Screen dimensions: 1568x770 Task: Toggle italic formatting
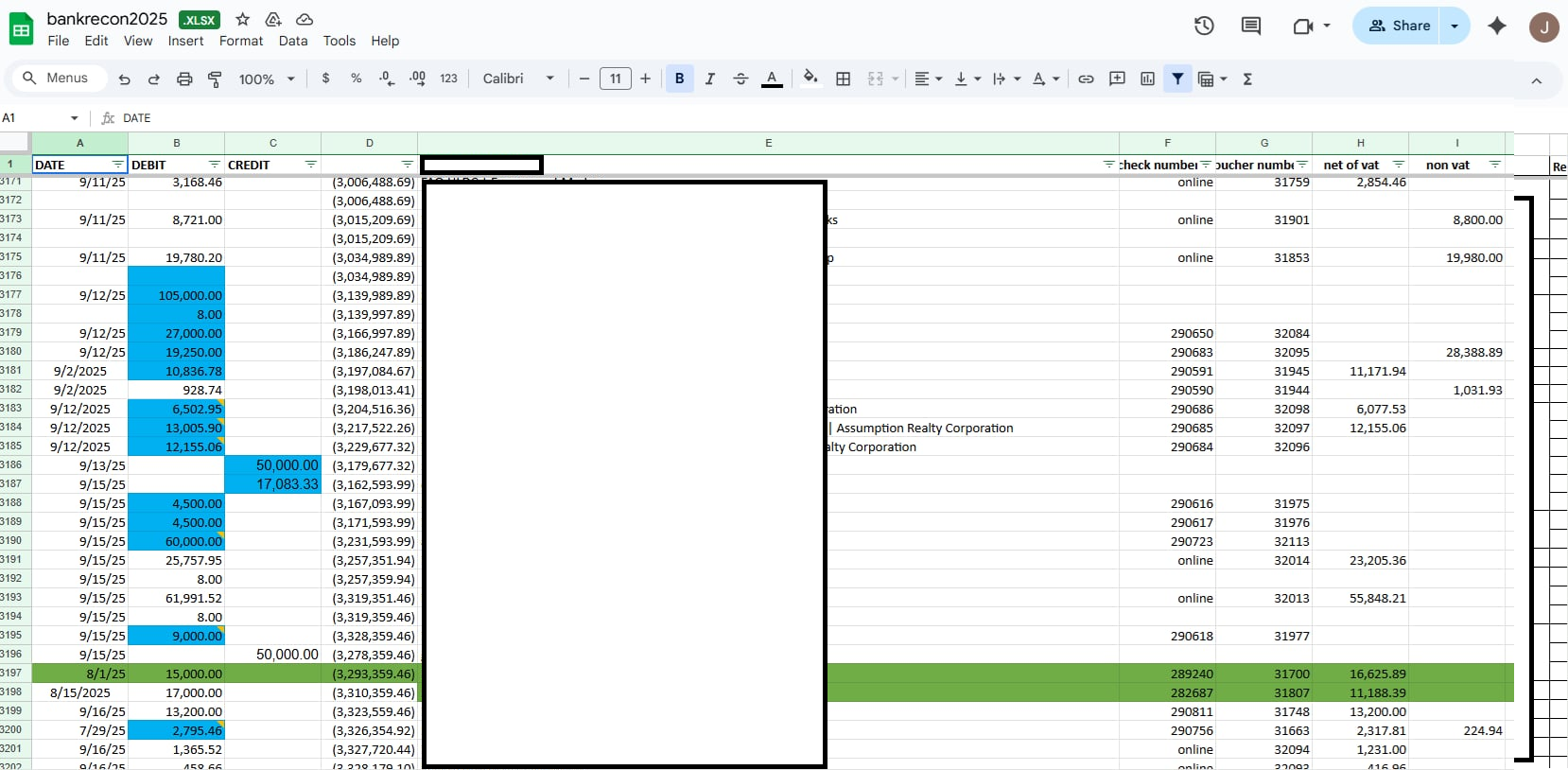pyautogui.click(x=709, y=79)
